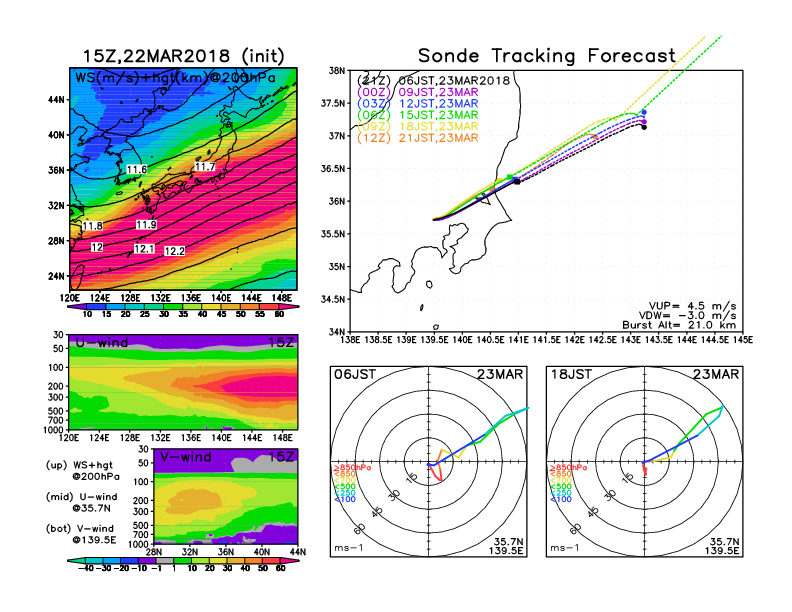The image size is (792, 612).
Task: Select the purple "(00Z) 09JST,23MAR" legend entry
Action: [417, 92]
